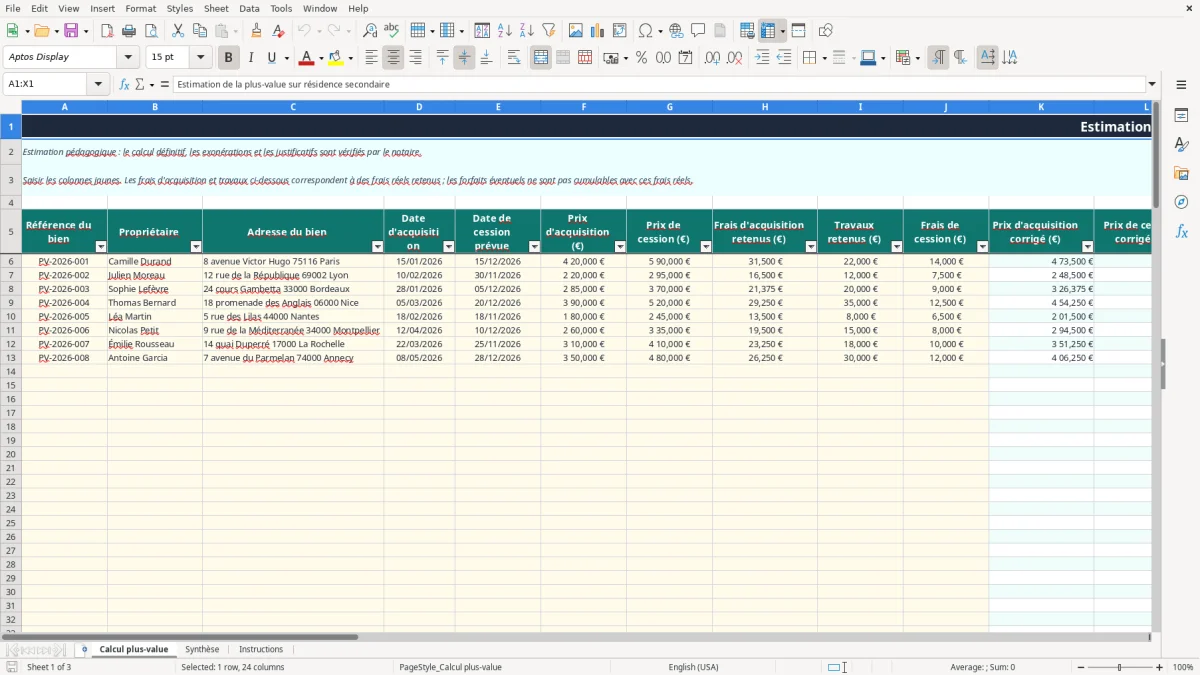This screenshot has height=675, width=1200.
Task: Open the Format menu
Action: pos(140,8)
